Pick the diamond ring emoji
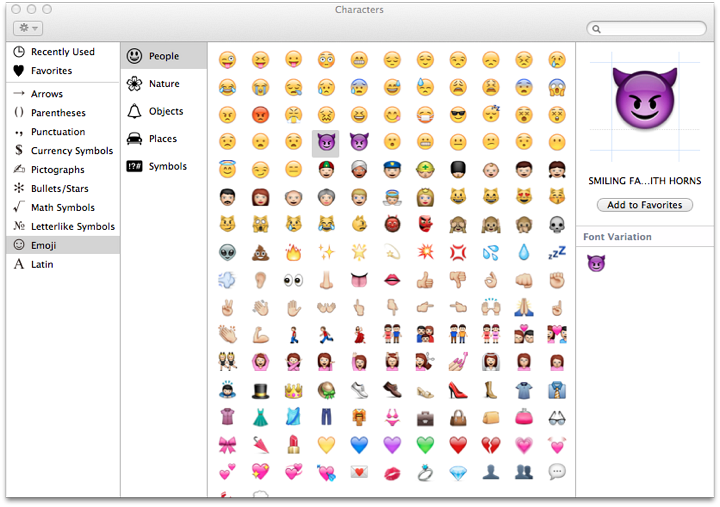 425,473
